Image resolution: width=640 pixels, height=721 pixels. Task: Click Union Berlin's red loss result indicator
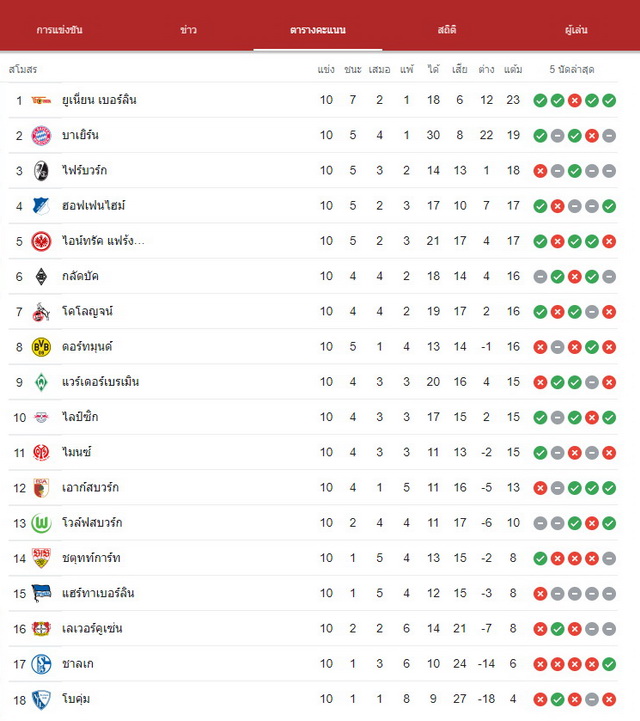click(x=574, y=100)
